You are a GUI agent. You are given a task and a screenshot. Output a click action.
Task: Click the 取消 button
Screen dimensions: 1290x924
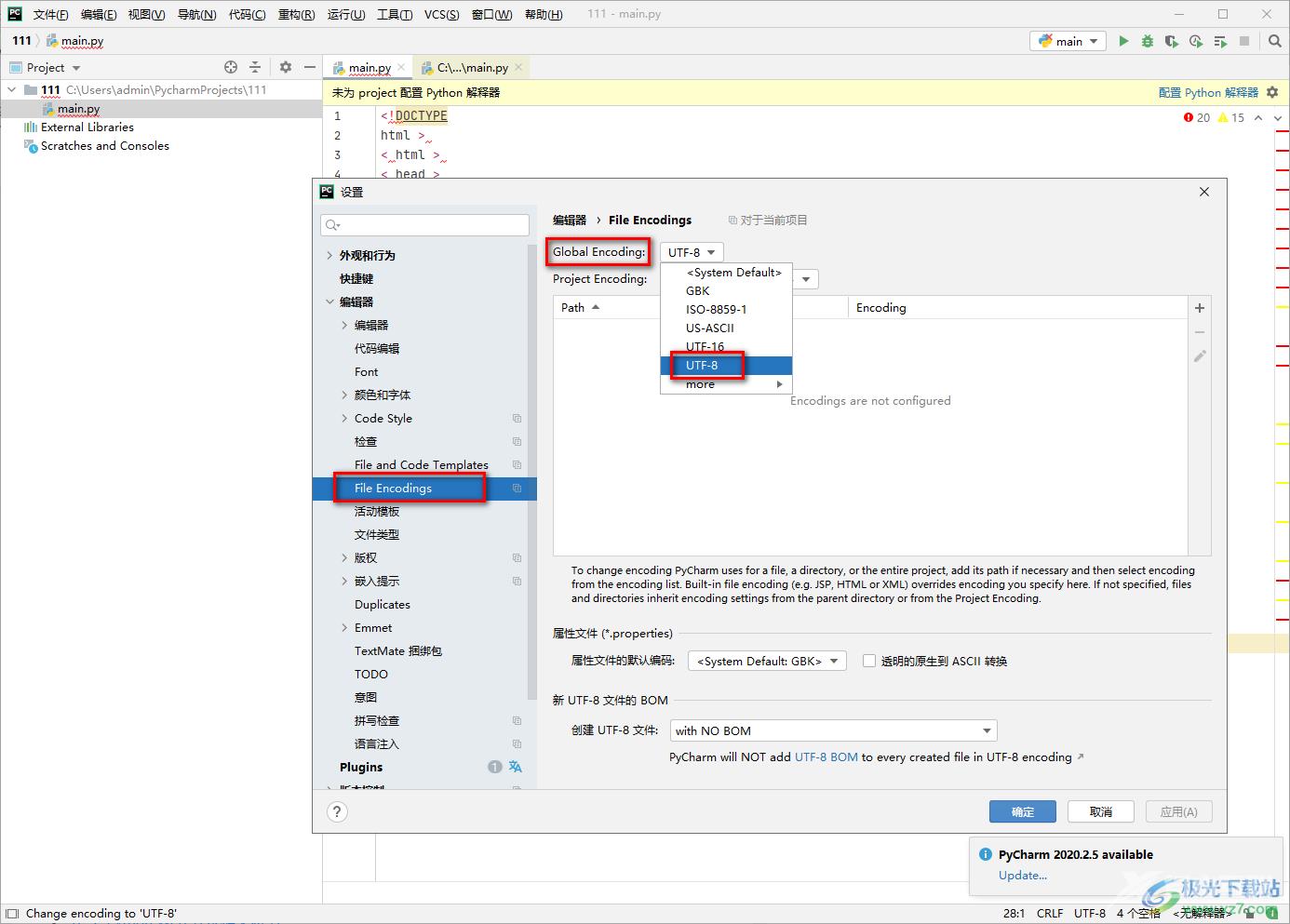[x=1100, y=811]
